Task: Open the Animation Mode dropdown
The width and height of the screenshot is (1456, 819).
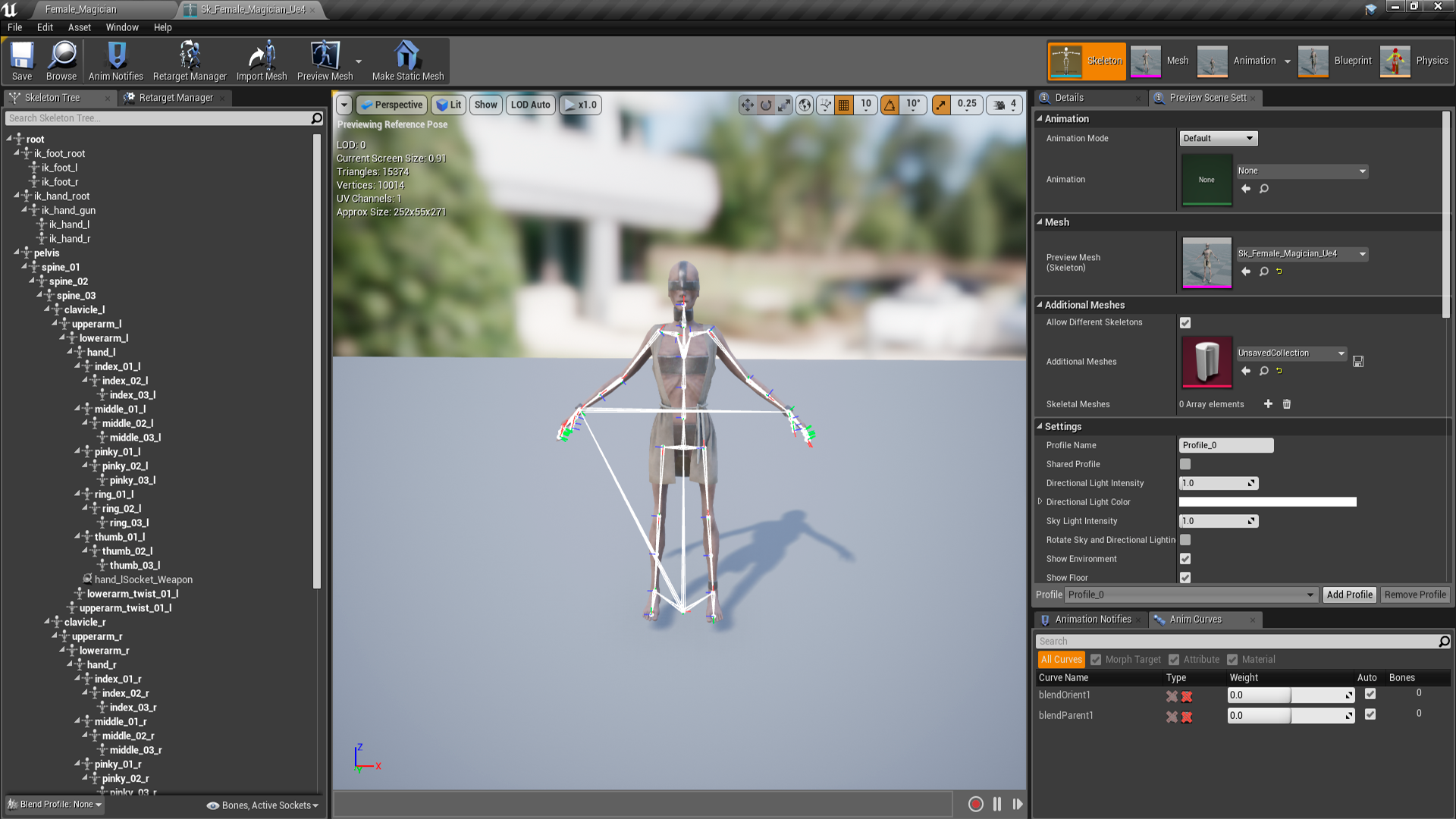Action: click(x=1218, y=138)
